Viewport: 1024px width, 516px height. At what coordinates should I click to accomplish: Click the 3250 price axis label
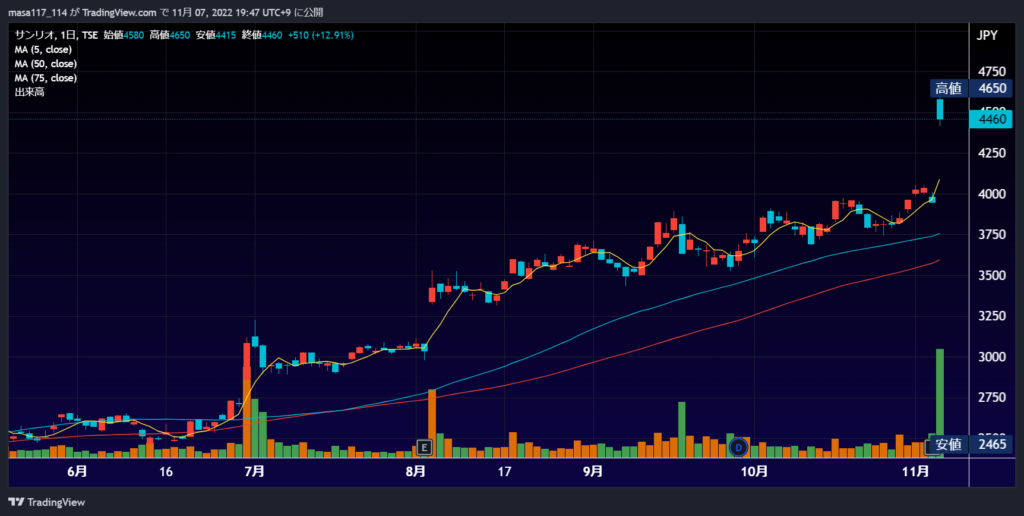991,316
